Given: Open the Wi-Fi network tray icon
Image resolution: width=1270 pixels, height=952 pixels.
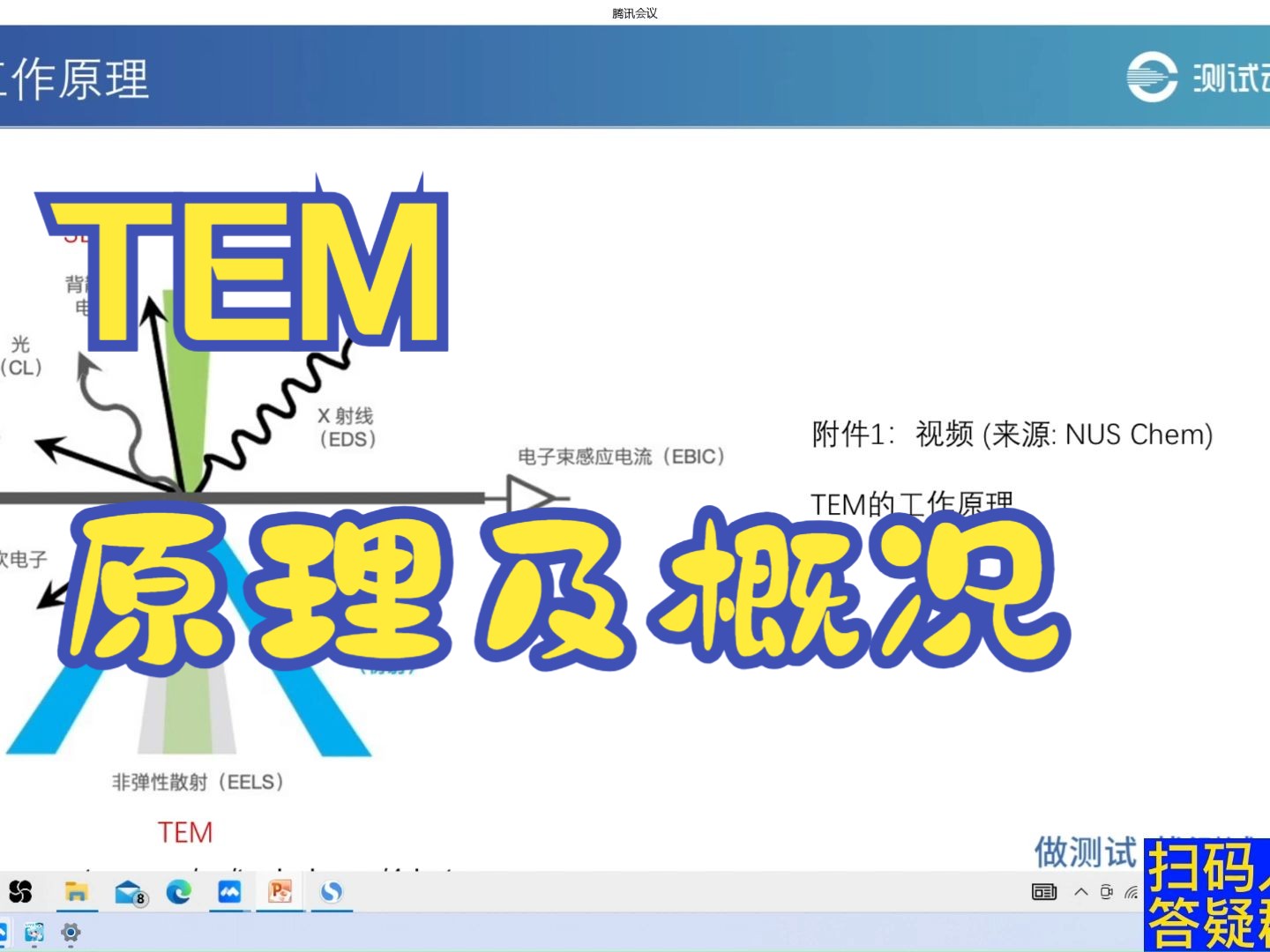Looking at the screenshot, I should [x=1132, y=893].
